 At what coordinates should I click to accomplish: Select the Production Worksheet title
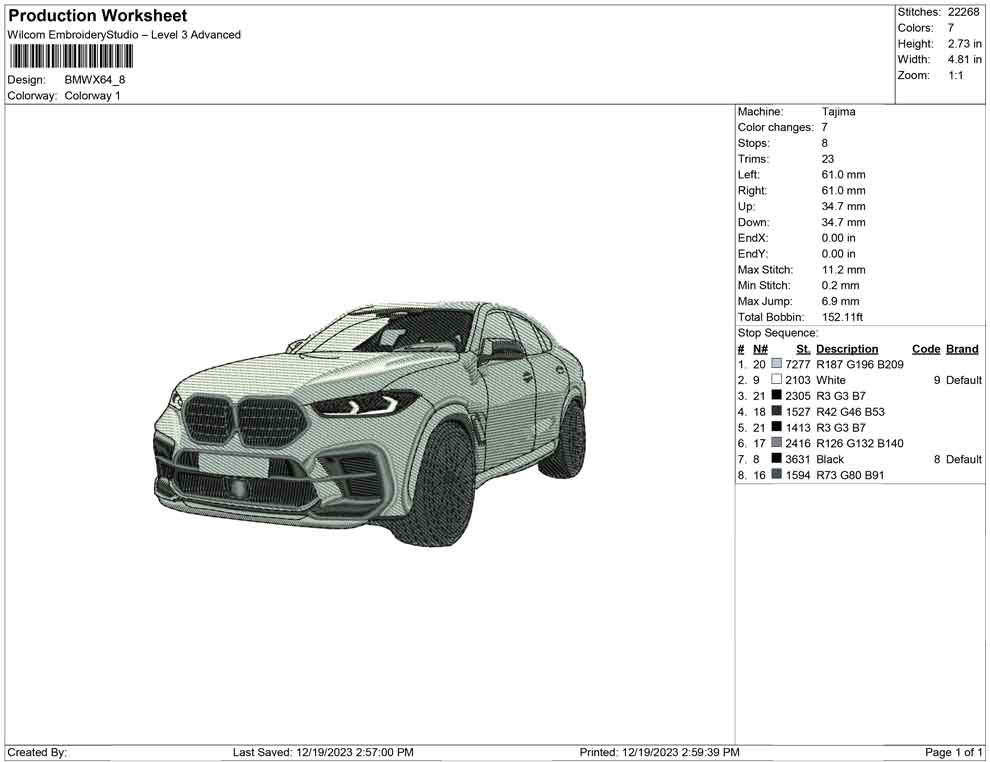[97, 16]
